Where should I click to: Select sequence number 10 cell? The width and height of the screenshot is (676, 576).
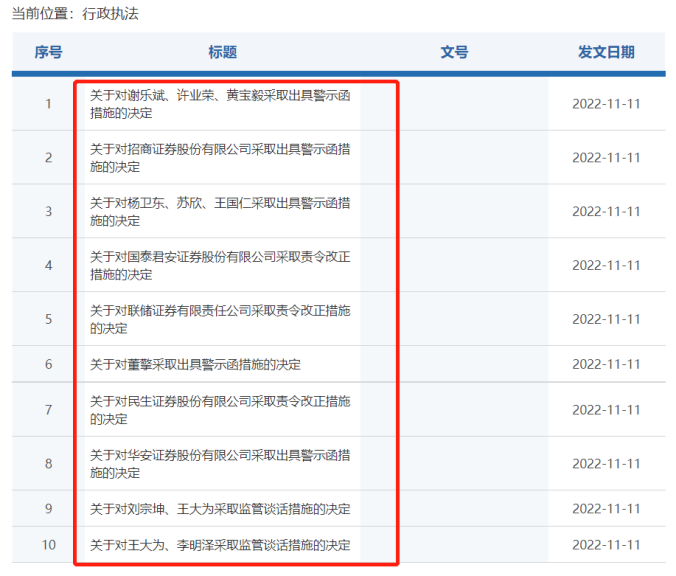click(x=48, y=545)
